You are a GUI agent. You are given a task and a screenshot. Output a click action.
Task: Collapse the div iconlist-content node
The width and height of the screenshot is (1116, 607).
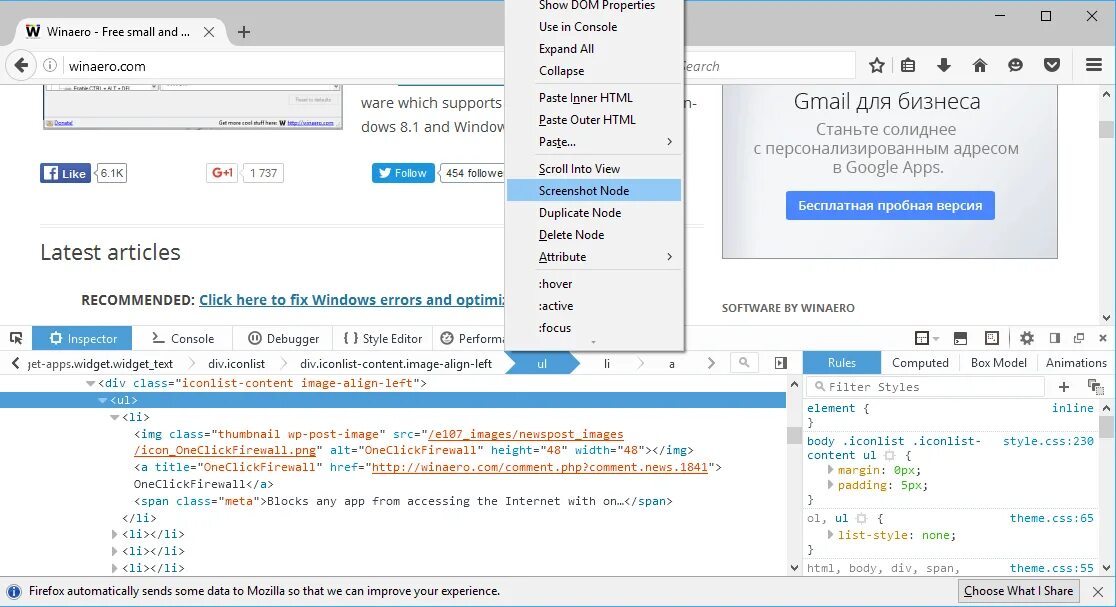[90, 384]
